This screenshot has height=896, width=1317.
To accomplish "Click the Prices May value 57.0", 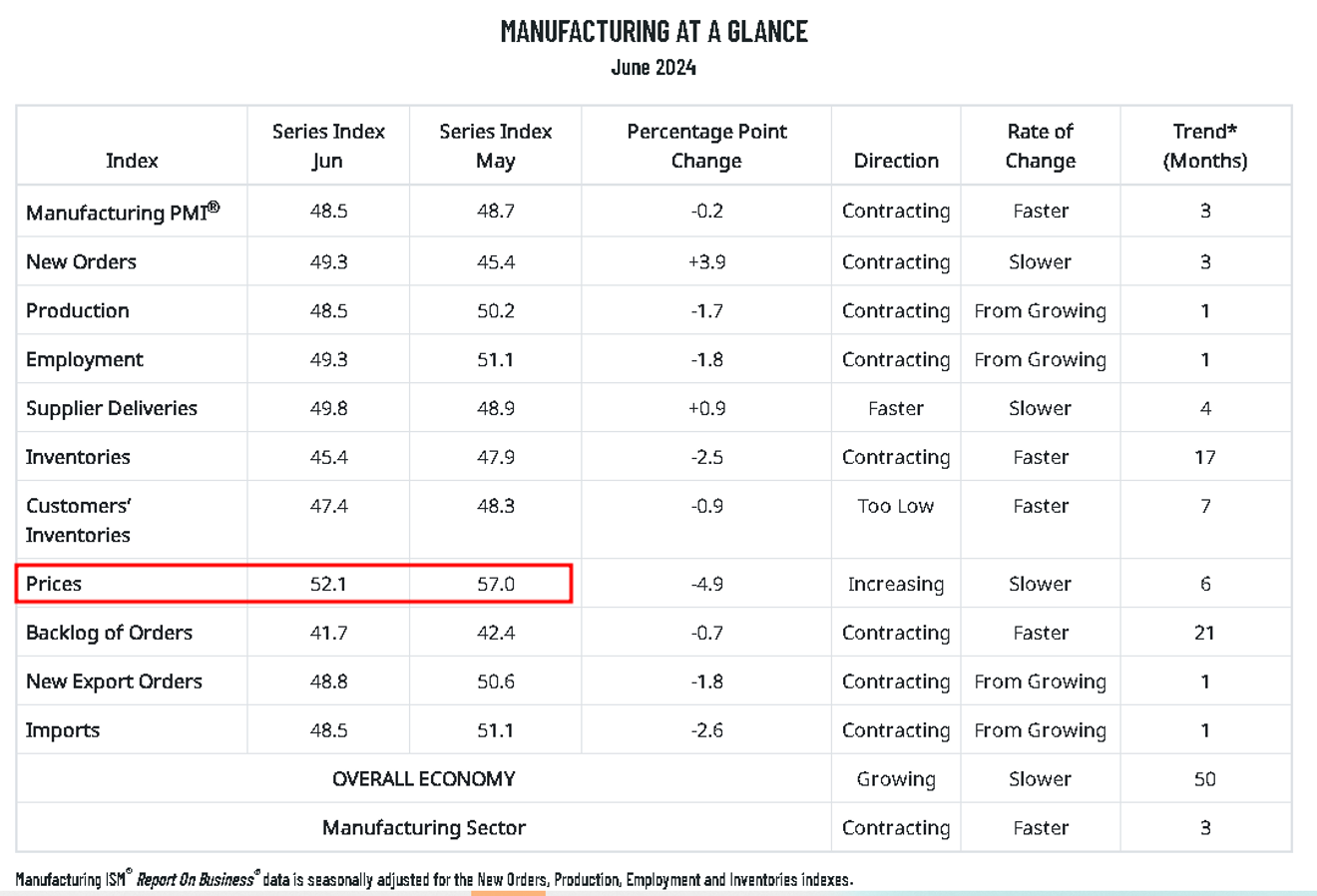I will pos(495,584).
